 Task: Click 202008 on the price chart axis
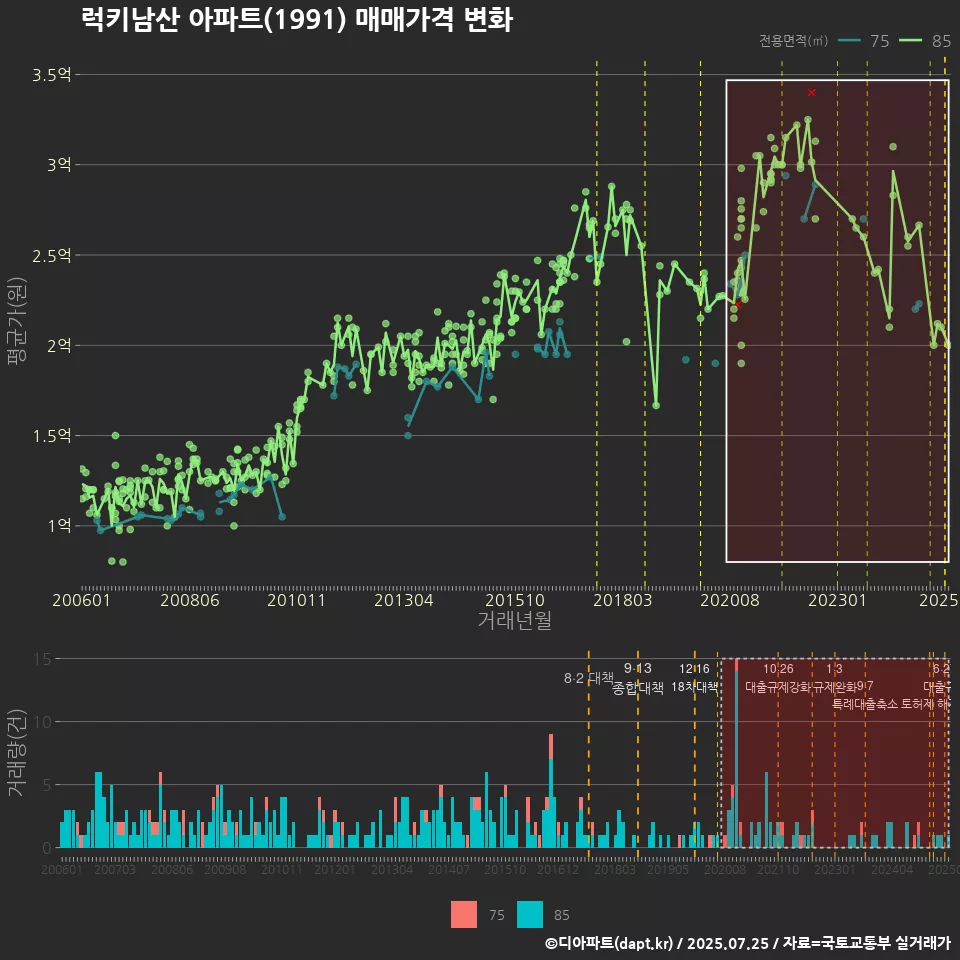(x=730, y=600)
